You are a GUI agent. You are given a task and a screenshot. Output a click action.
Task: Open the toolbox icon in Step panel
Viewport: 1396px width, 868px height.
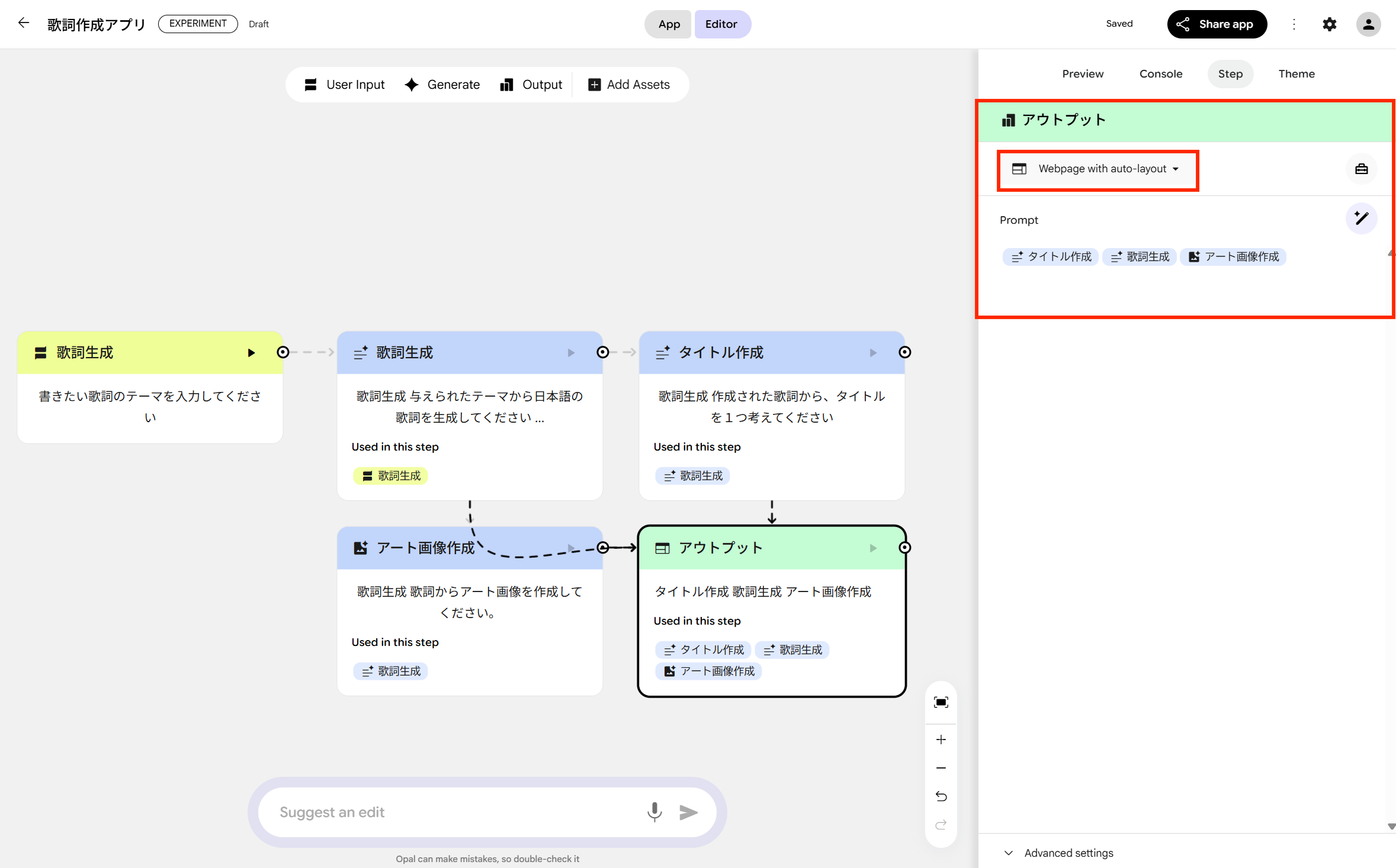pos(1361,169)
